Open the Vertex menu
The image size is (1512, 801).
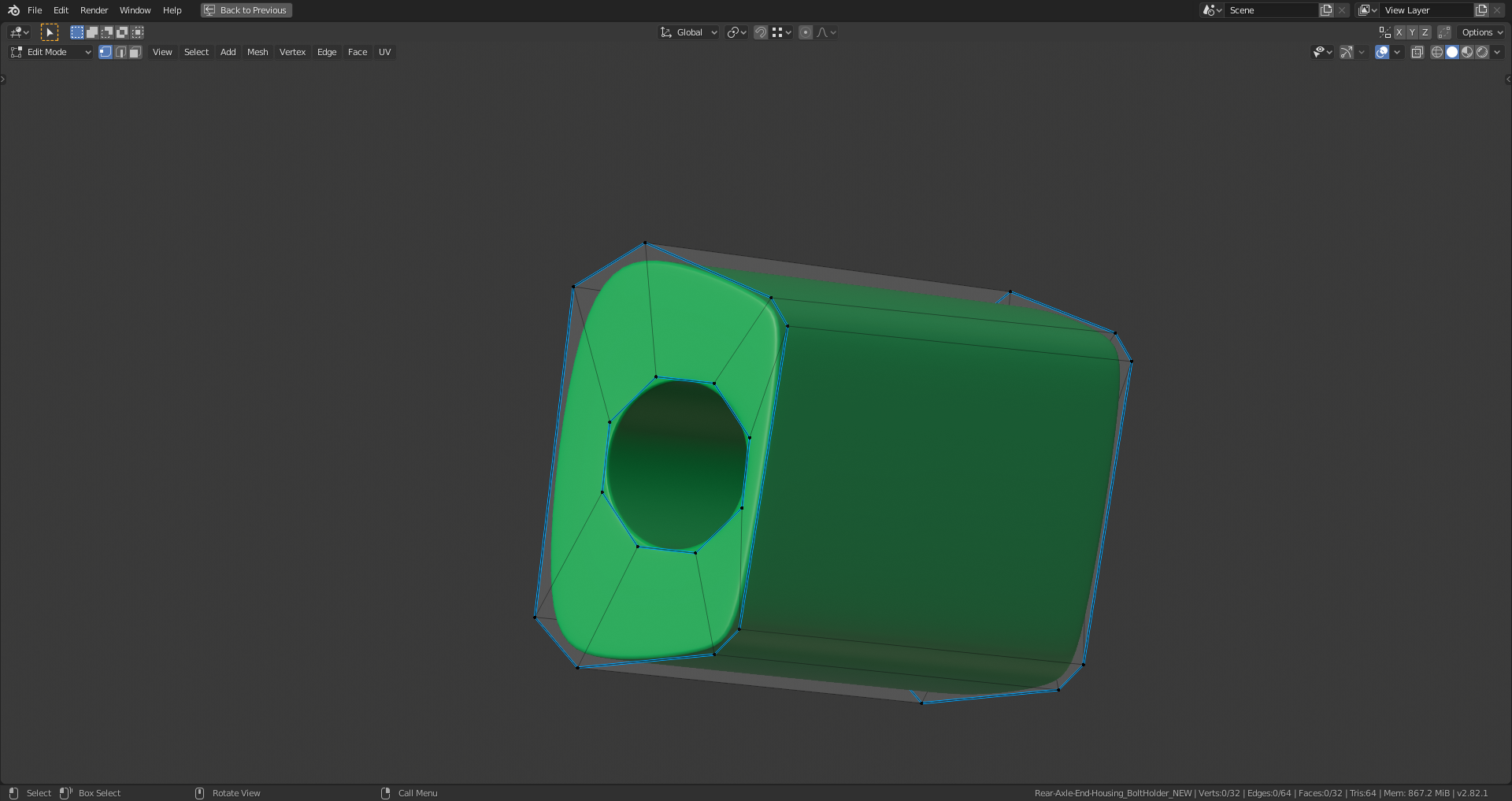pyautogui.click(x=292, y=52)
